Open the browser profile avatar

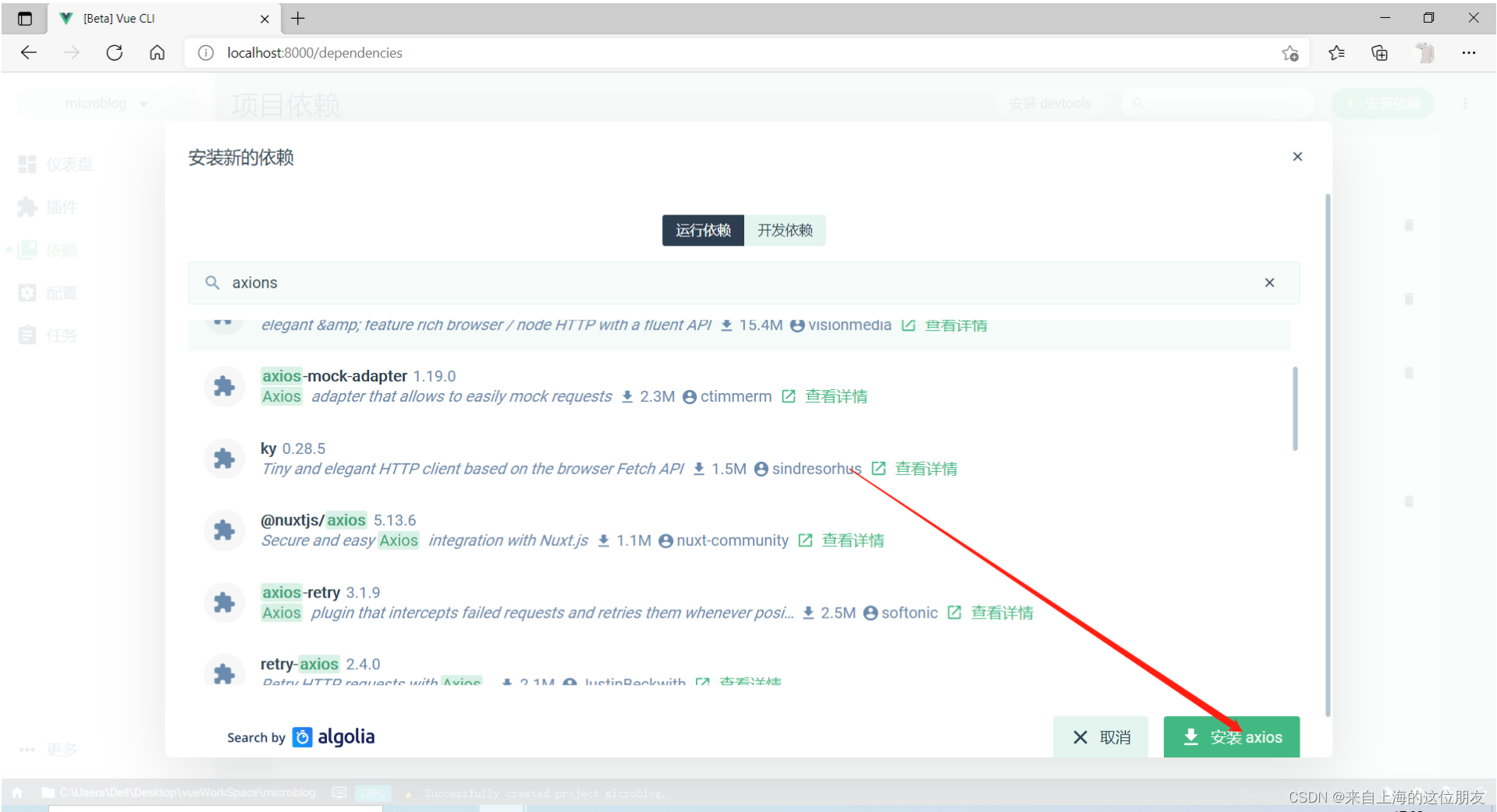click(1425, 53)
